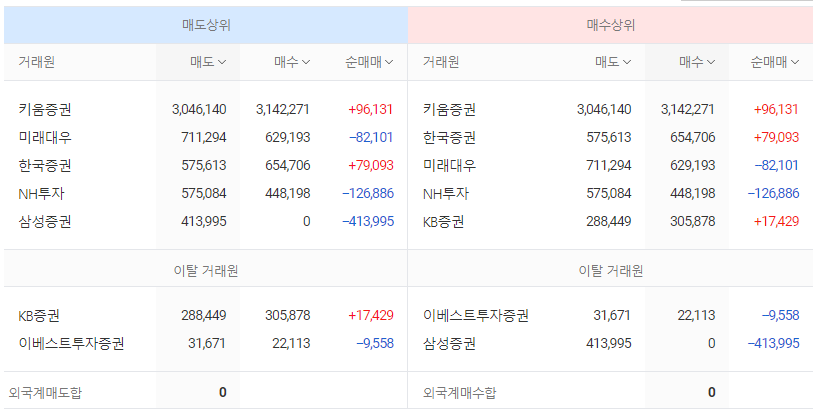Screen dimensions: 818x413
Task: Click 한국증권 in the 매도상위 table
Action: click(45, 166)
